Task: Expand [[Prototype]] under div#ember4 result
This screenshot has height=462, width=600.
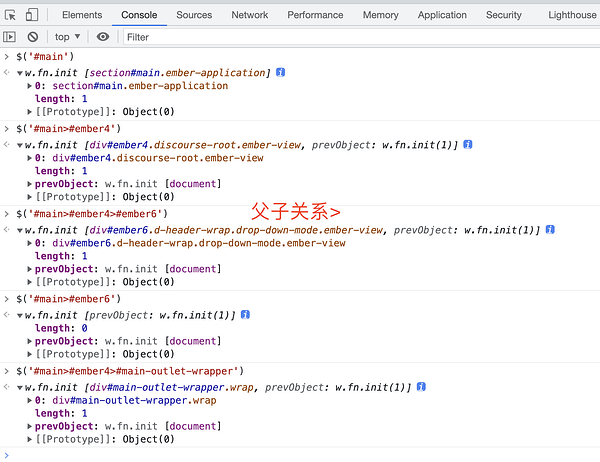Action: (29, 197)
